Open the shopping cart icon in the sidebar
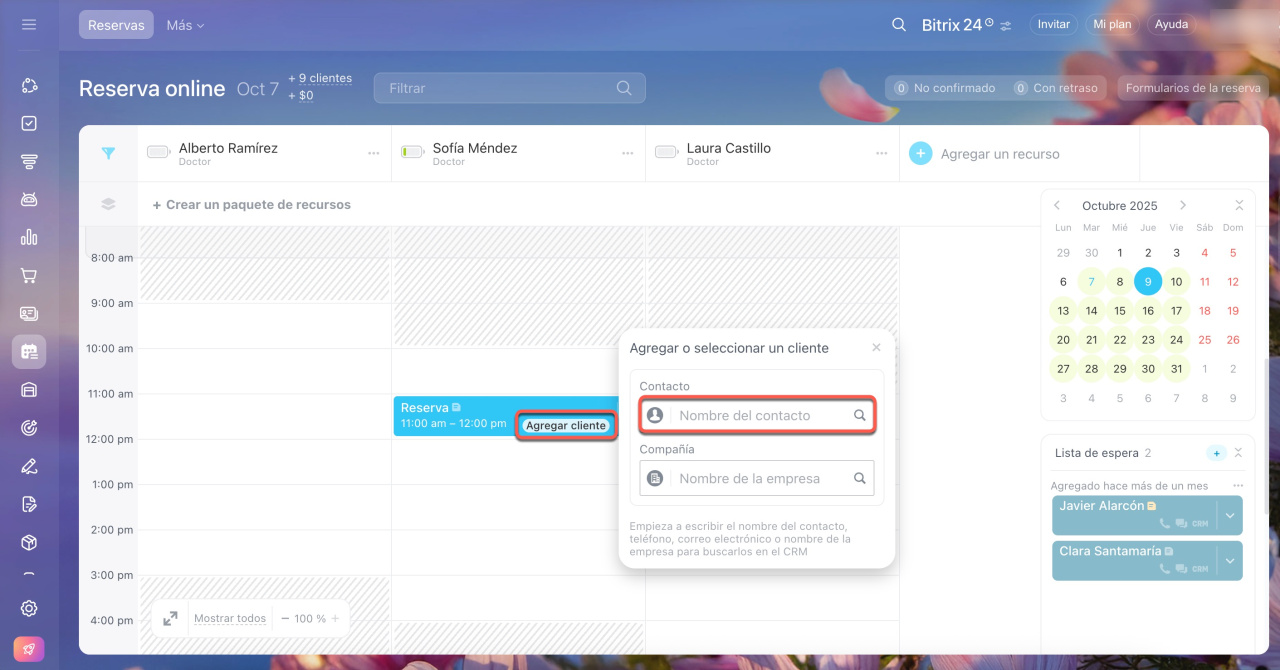Image resolution: width=1280 pixels, height=670 pixels. point(29,276)
